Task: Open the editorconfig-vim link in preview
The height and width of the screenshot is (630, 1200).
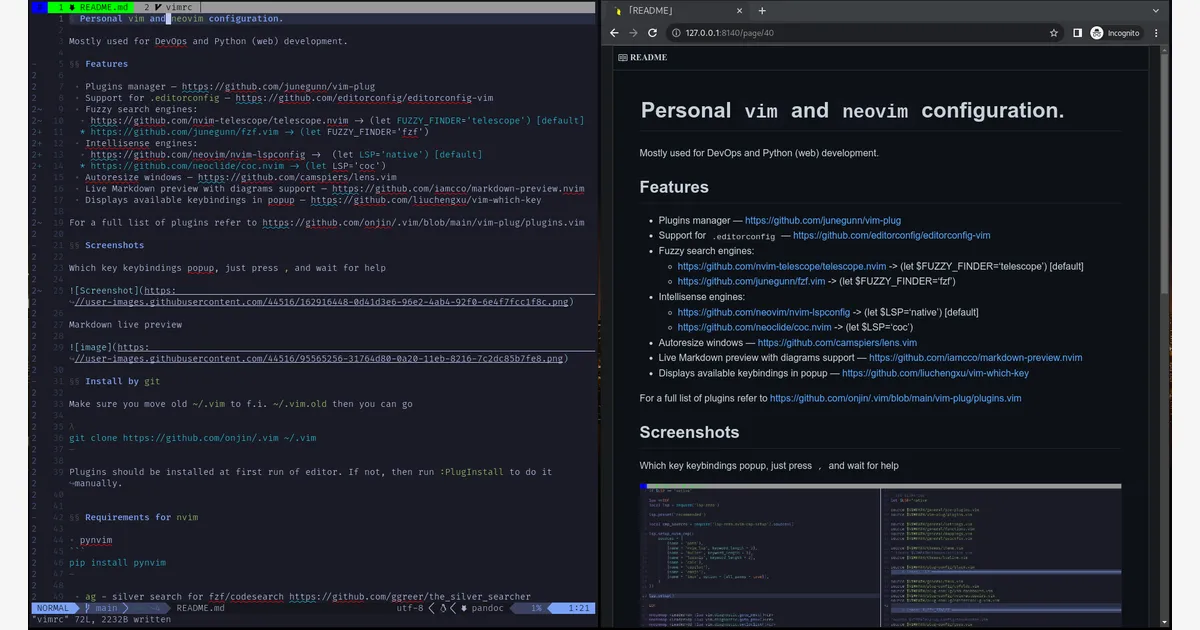Action: [x=892, y=236]
